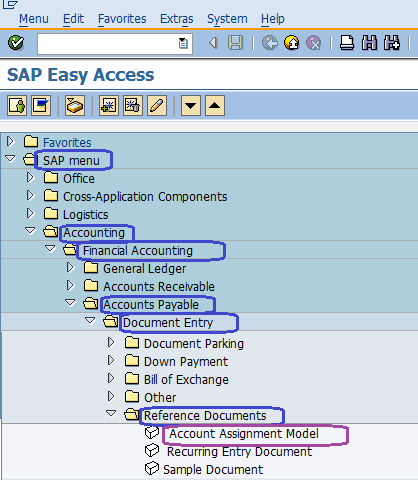Click the Move Favorites Up arrow
The image size is (418, 480).
[215, 106]
